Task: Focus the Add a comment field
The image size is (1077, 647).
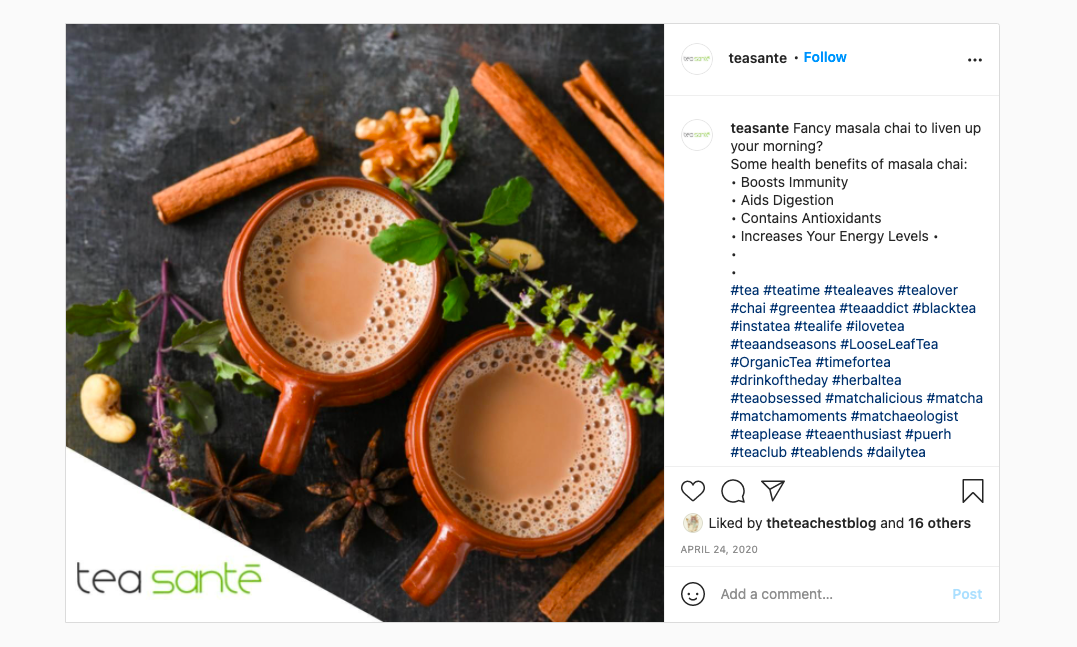Action: (831, 594)
